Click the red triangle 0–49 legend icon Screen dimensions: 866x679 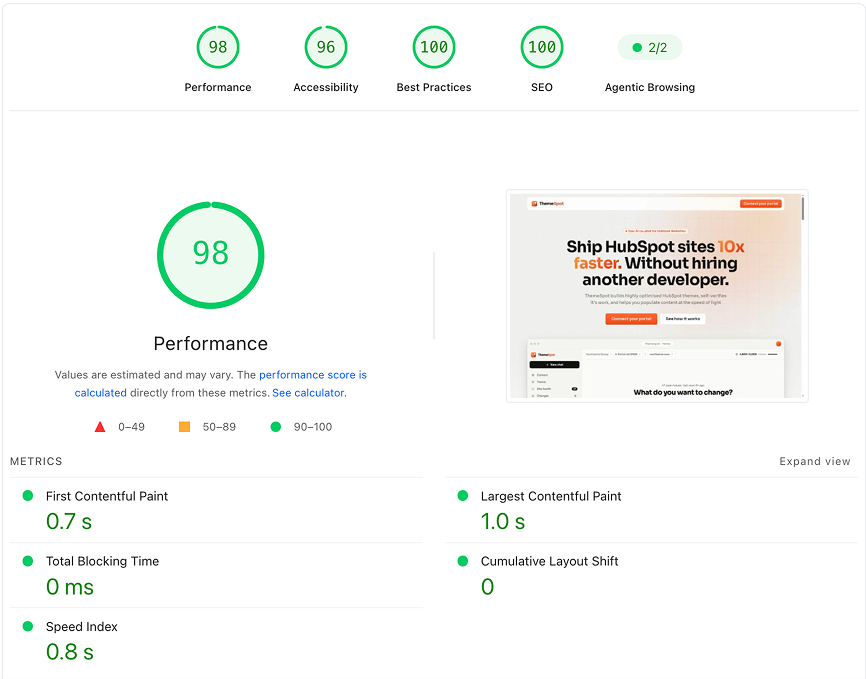tap(100, 427)
